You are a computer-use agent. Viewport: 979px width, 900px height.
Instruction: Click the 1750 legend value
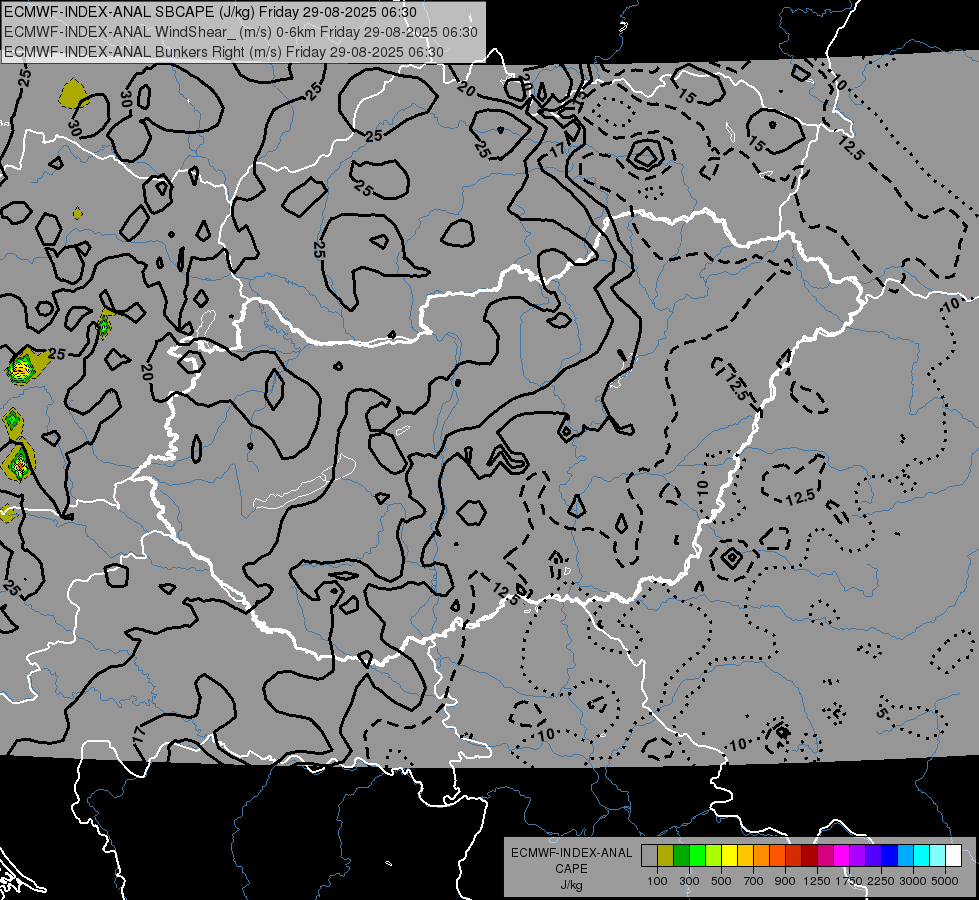point(849,881)
